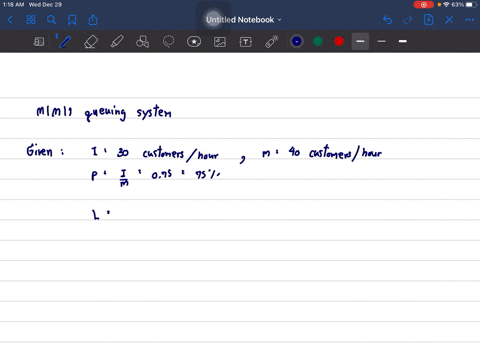Select the thick stroke thickness
Viewport: 480px width, 360px height.
403,41
